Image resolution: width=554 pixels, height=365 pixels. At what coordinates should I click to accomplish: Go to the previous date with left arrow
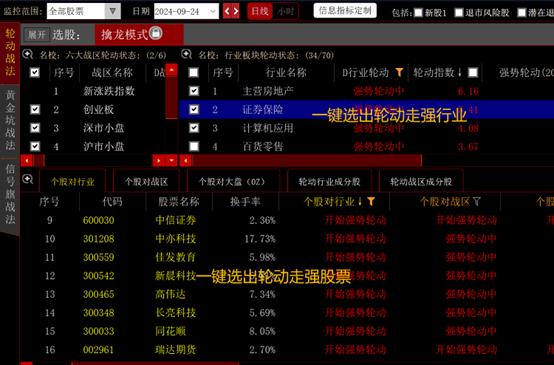tap(227, 11)
